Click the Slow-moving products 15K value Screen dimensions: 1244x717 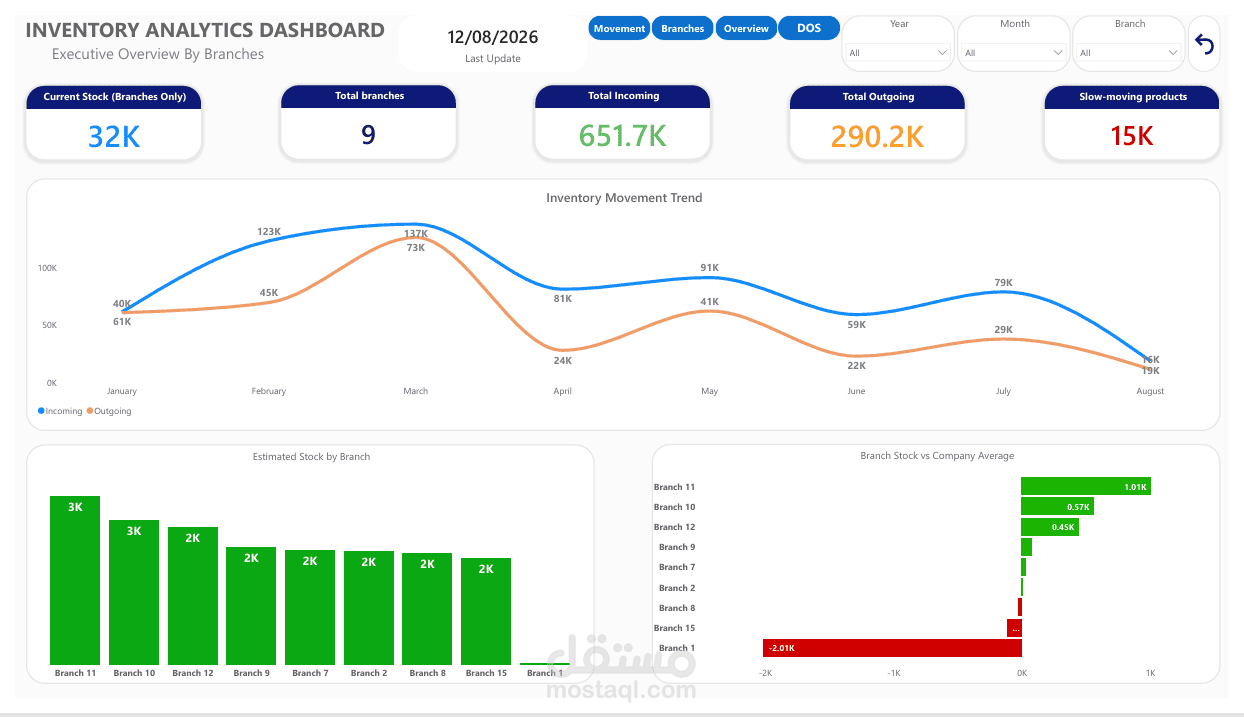(1131, 136)
